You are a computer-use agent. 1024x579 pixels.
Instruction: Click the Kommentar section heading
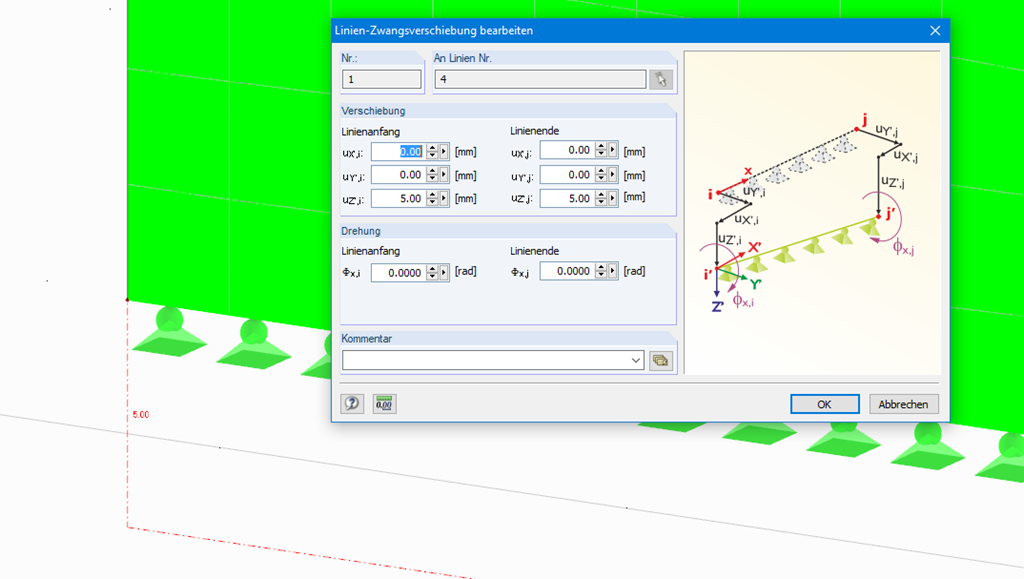pos(366,339)
